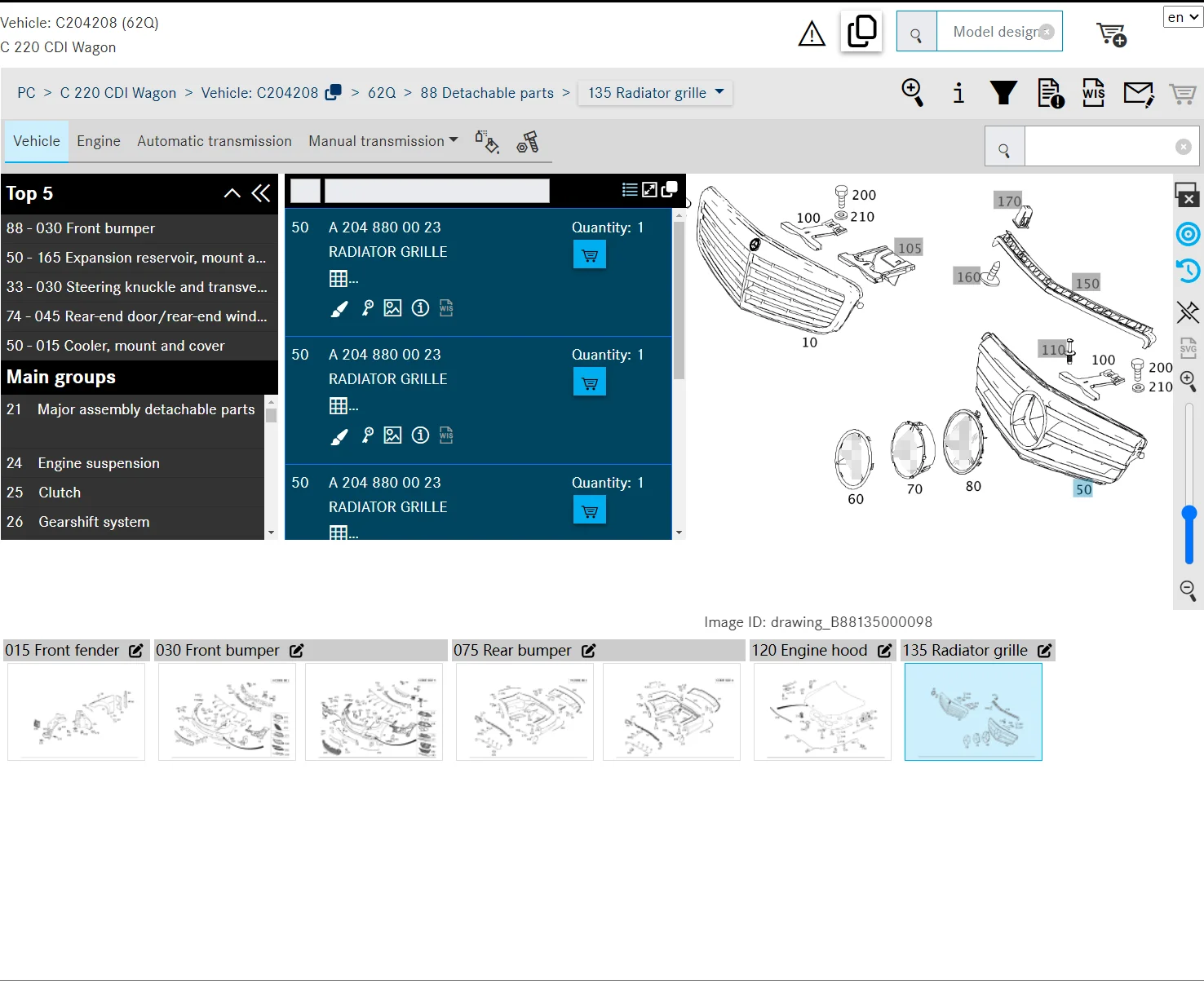Hide the left panel with the double chevron
The width and height of the screenshot is (1204, 981).
[x=261, y=193]
